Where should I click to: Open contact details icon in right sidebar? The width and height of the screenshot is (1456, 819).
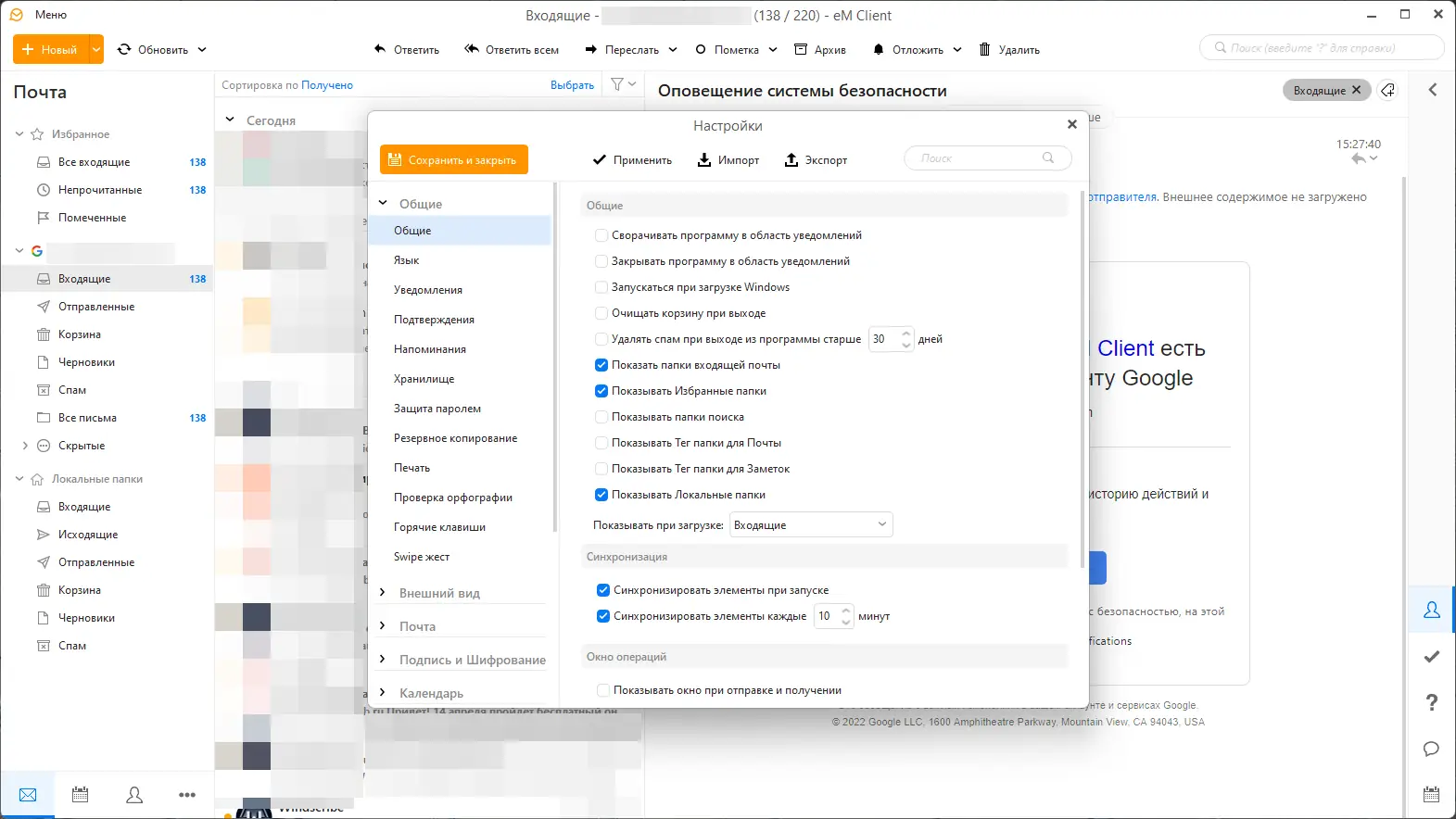click(x=1432, y=610)
